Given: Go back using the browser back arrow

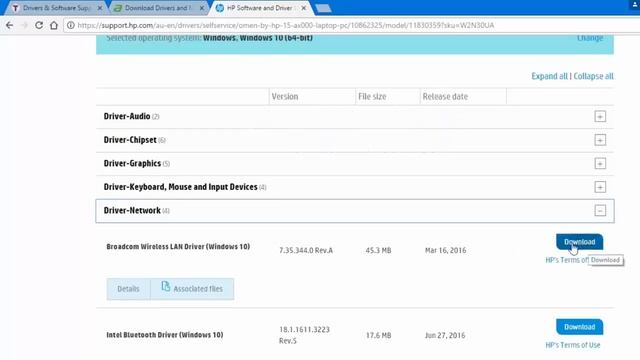Looking at the screenshot, I should (9, 25).
